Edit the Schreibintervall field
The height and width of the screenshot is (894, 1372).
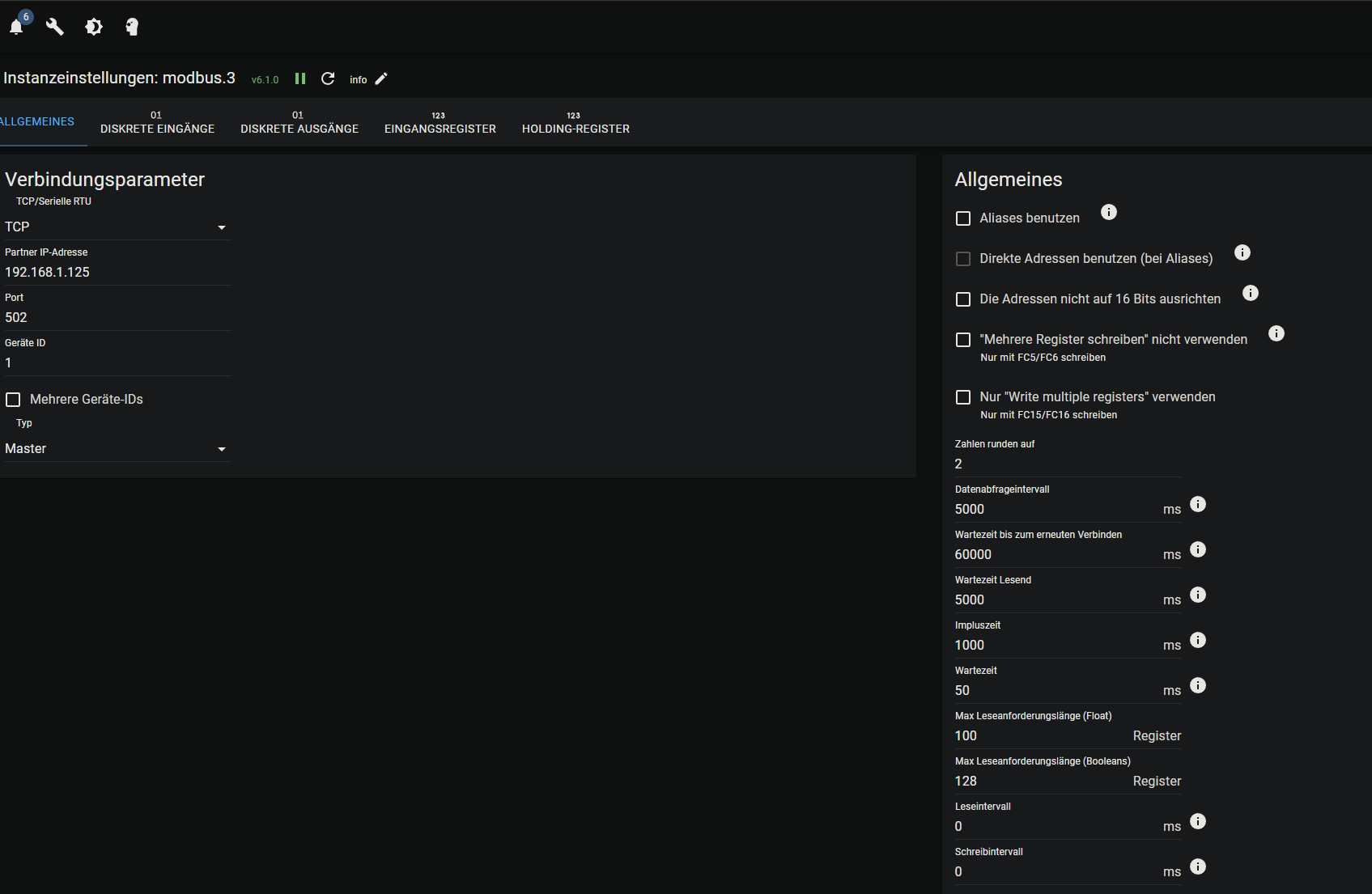click(x=1056, y=872)
